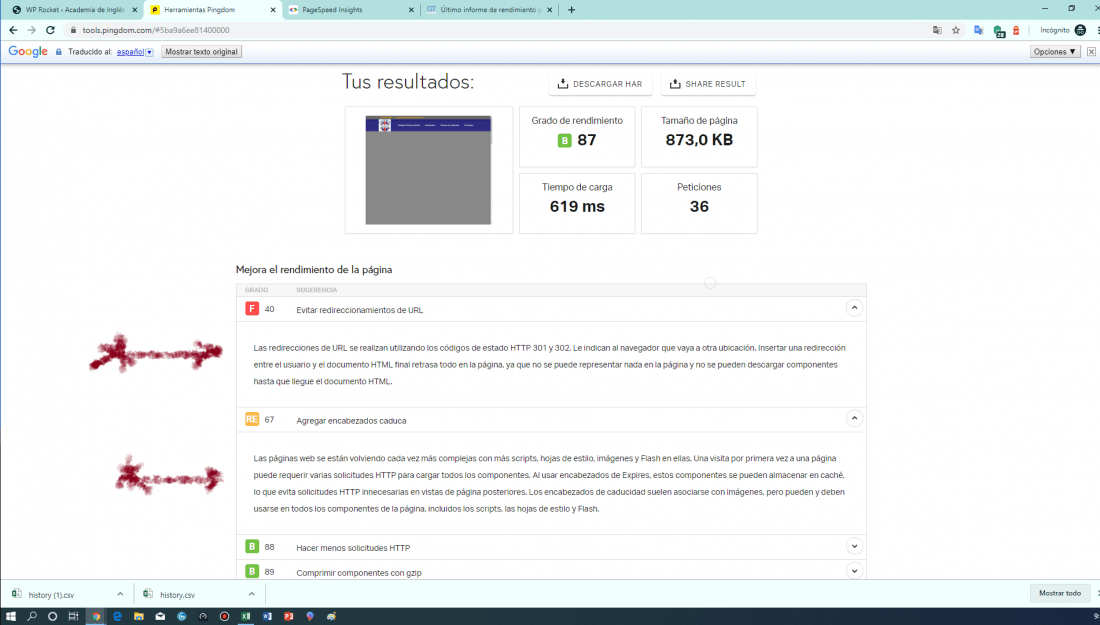
Task: Dismiss the Google Translate bar
Action: click(x=1092, y=52)
